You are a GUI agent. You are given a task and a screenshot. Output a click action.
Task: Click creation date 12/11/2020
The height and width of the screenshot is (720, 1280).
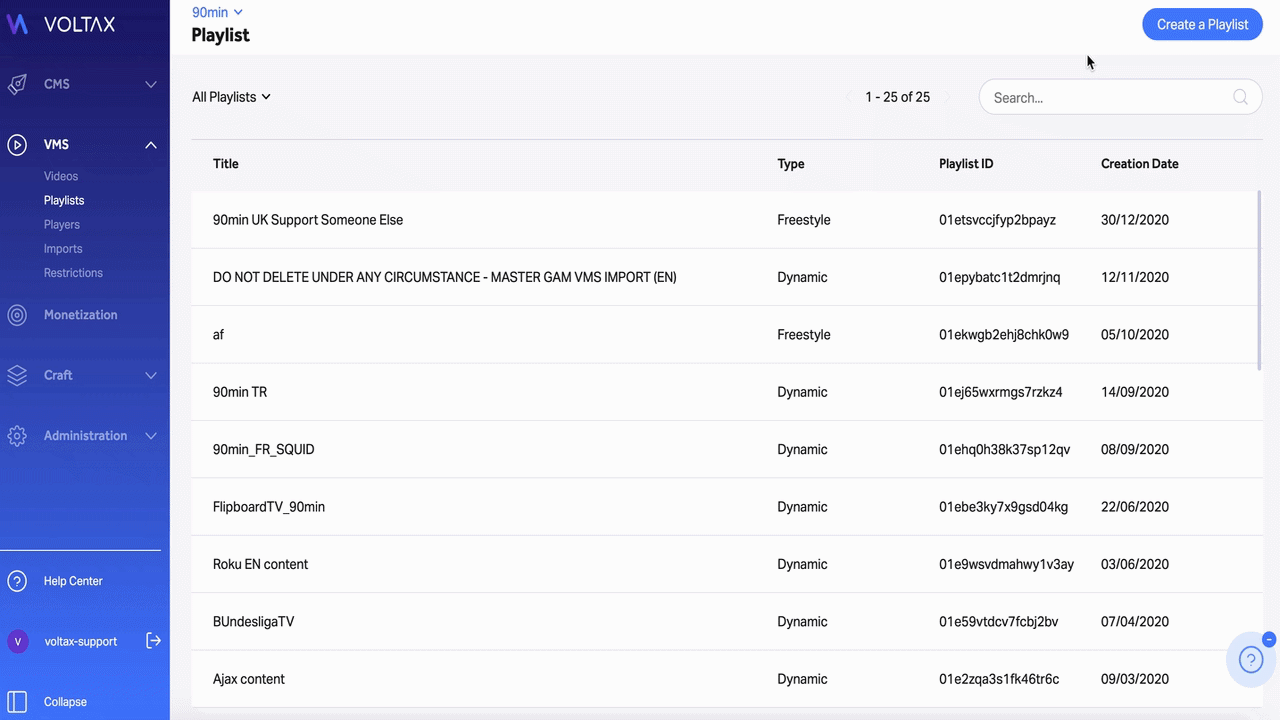coord(1135,277)
